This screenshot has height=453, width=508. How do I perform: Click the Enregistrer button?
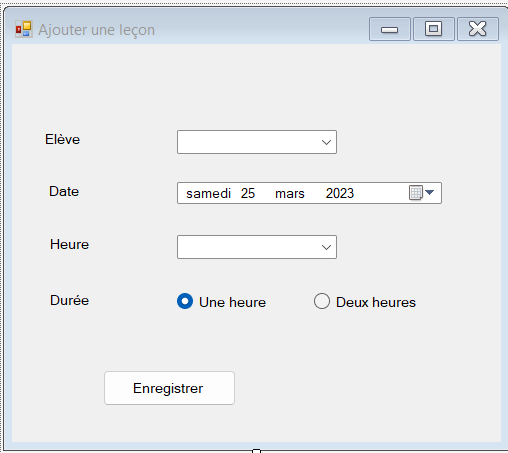(169, 388)
